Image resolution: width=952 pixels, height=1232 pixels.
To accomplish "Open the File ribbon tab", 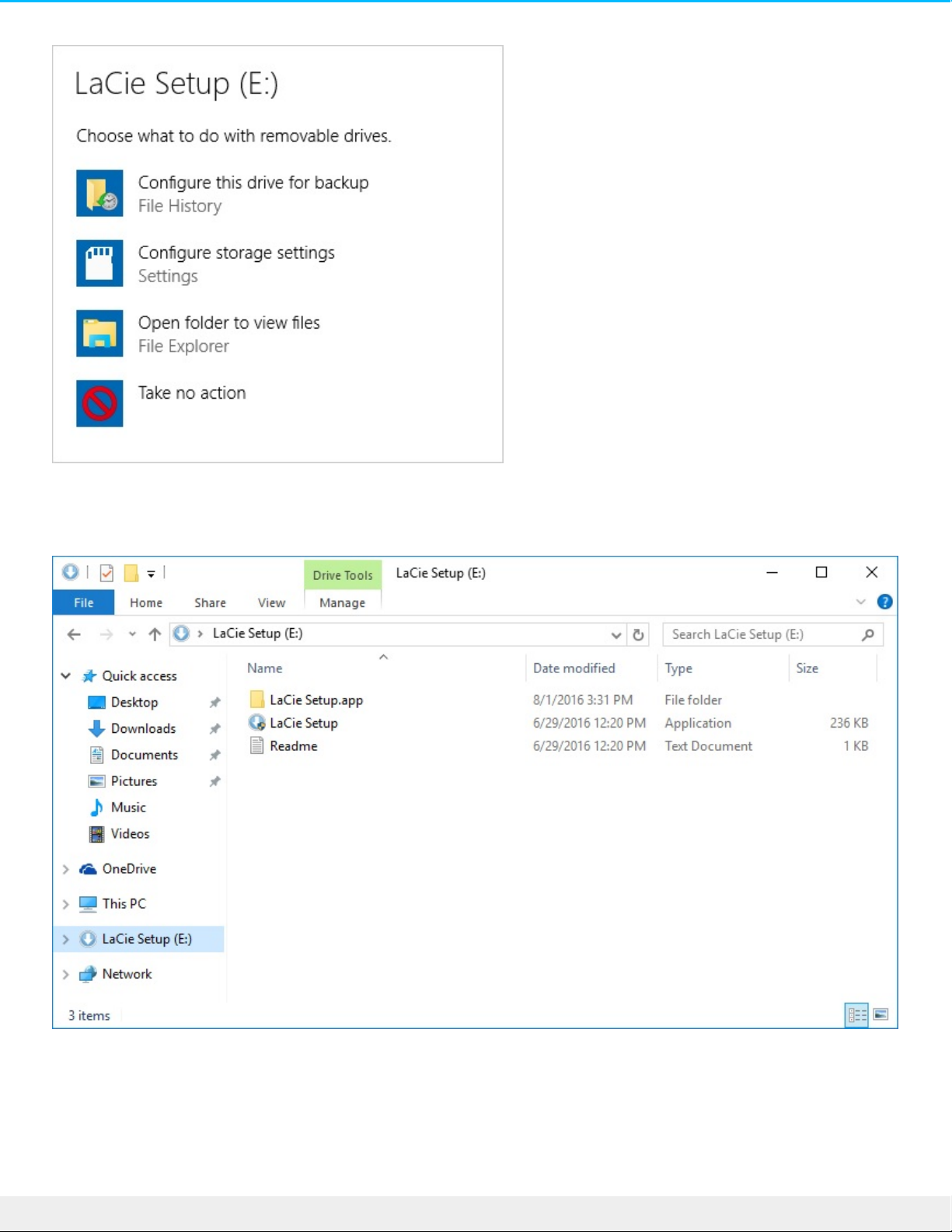I will (x=84, y=602).
